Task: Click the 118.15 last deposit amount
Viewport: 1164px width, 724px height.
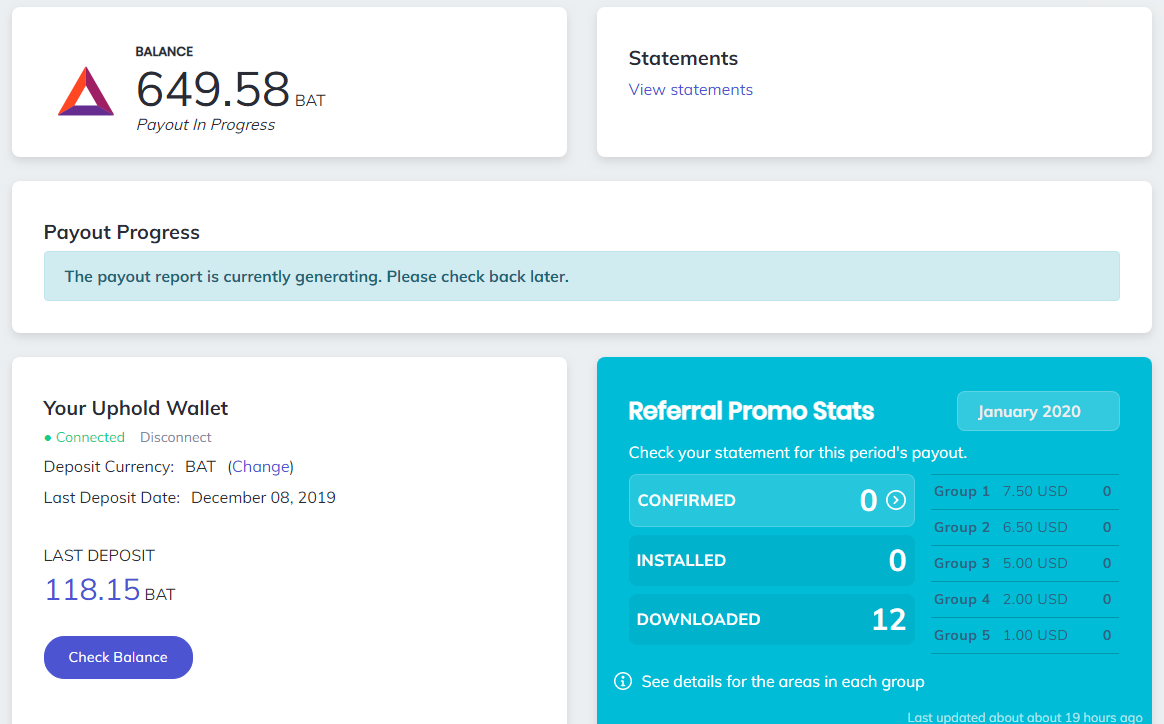Action: pos(92,590)
